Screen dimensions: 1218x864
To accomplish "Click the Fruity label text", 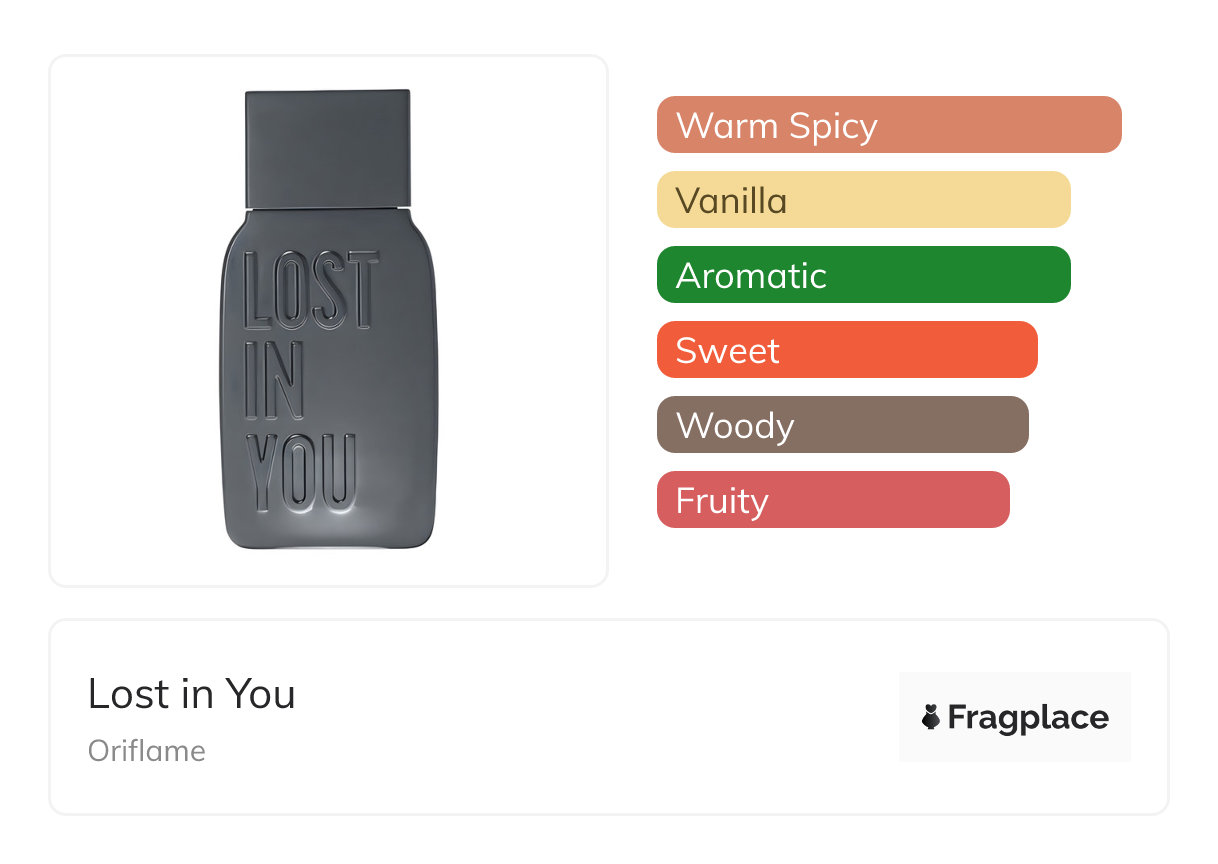I will 721,501.
